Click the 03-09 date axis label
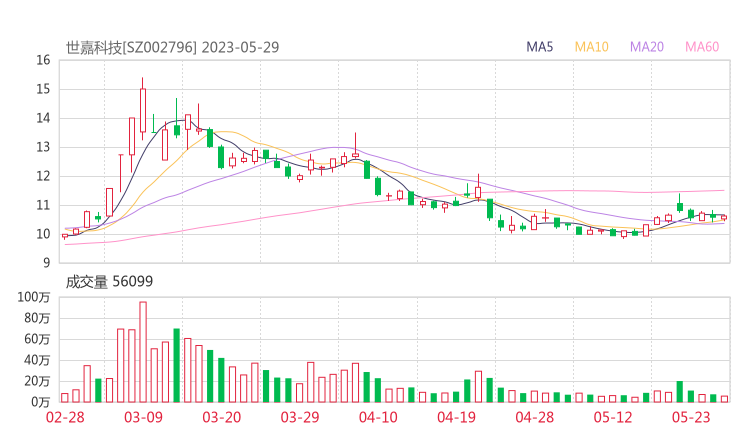This screenshot has width=740, height=440. click(143, 417)
